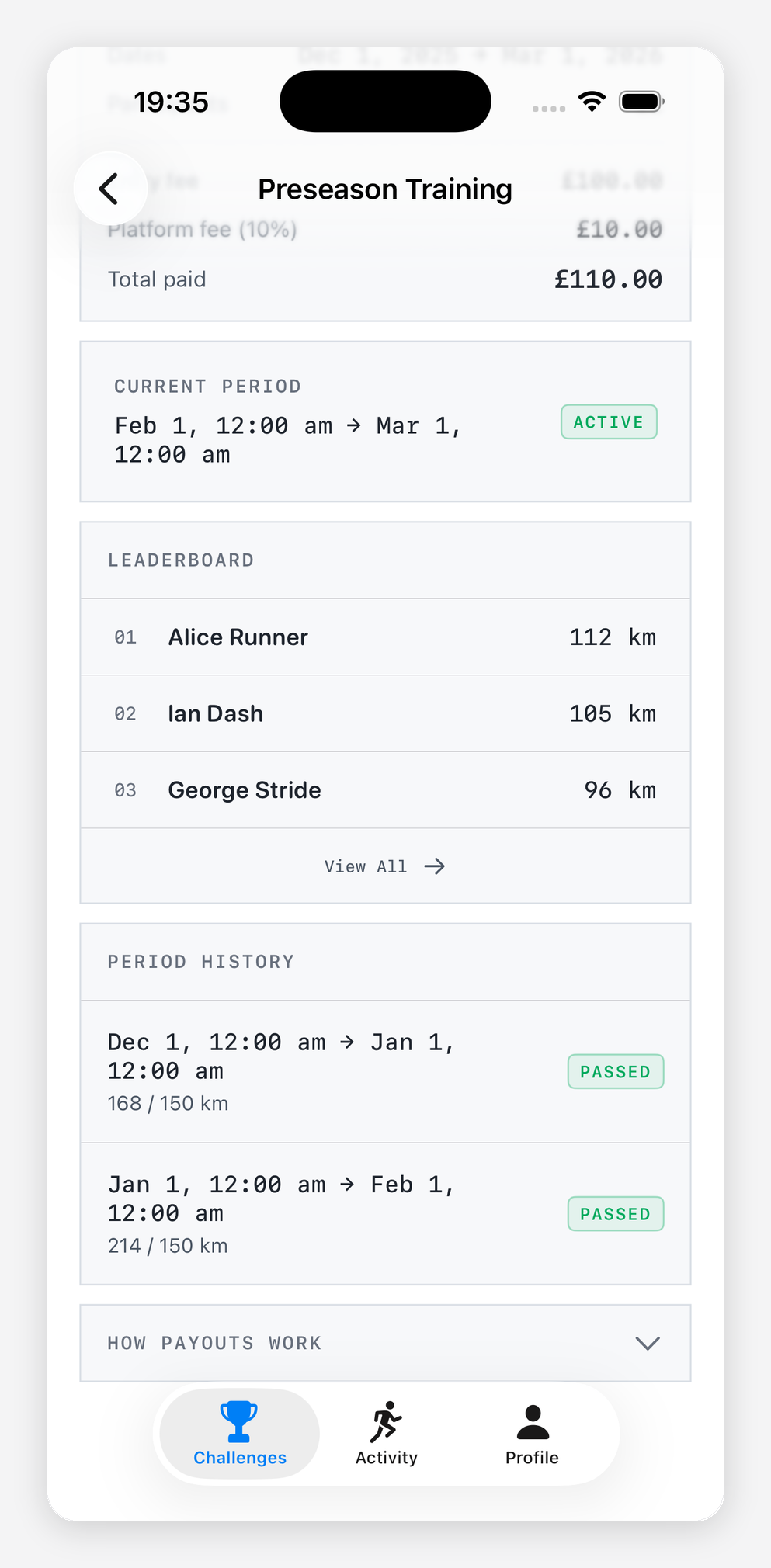
Task: Switch to the Profile tab label
Action: point(532,1458)
